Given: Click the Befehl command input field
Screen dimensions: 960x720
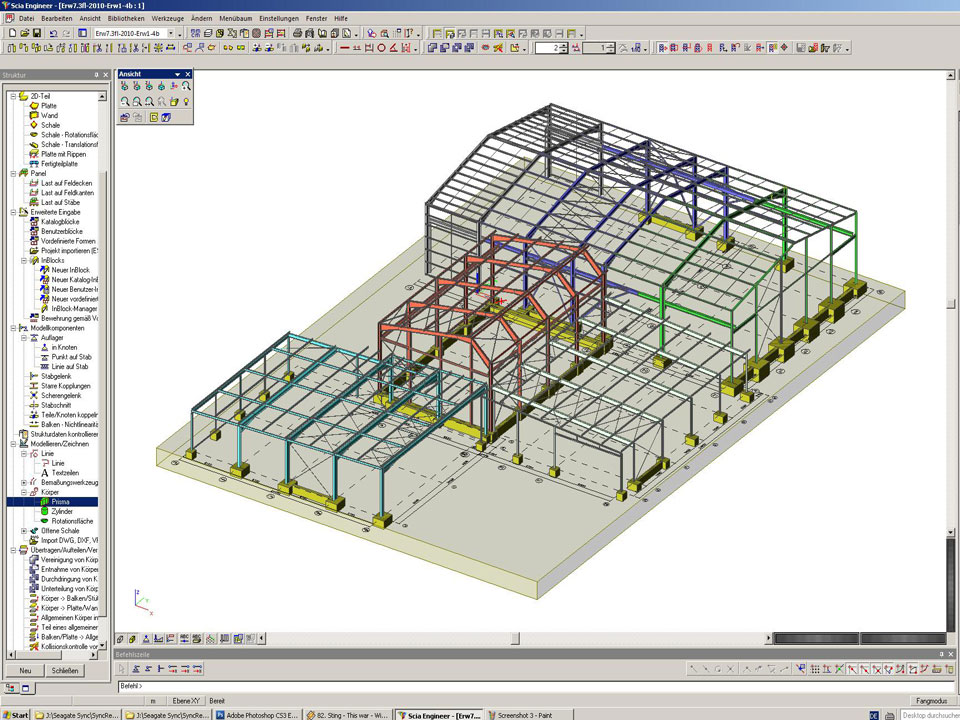Looking at the screenshot, I should click(x=400, y=686).
